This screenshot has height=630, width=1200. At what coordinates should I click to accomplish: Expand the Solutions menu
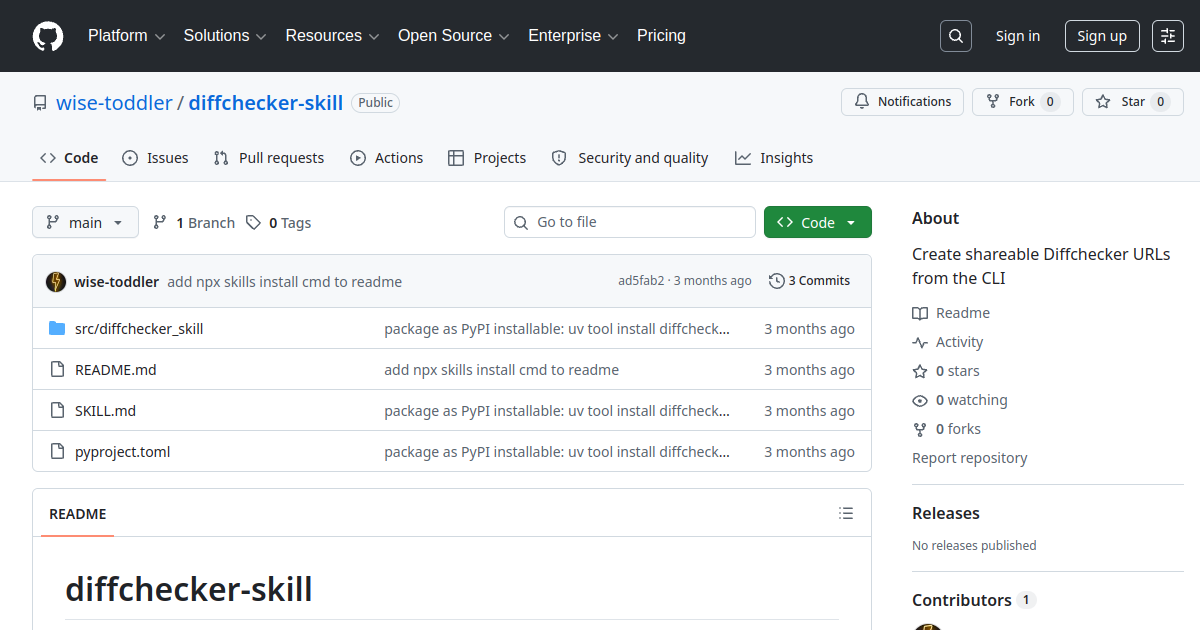(225, 36)
